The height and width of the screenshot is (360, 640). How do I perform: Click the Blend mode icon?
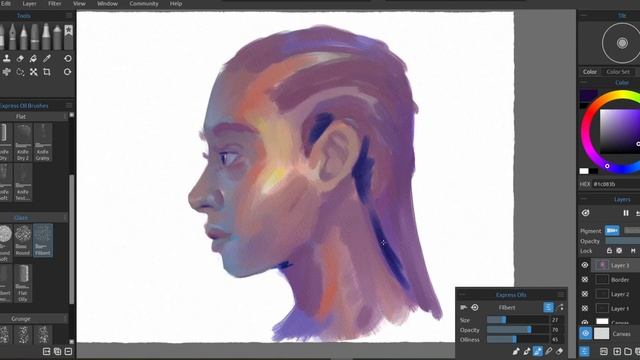point(549,351)
